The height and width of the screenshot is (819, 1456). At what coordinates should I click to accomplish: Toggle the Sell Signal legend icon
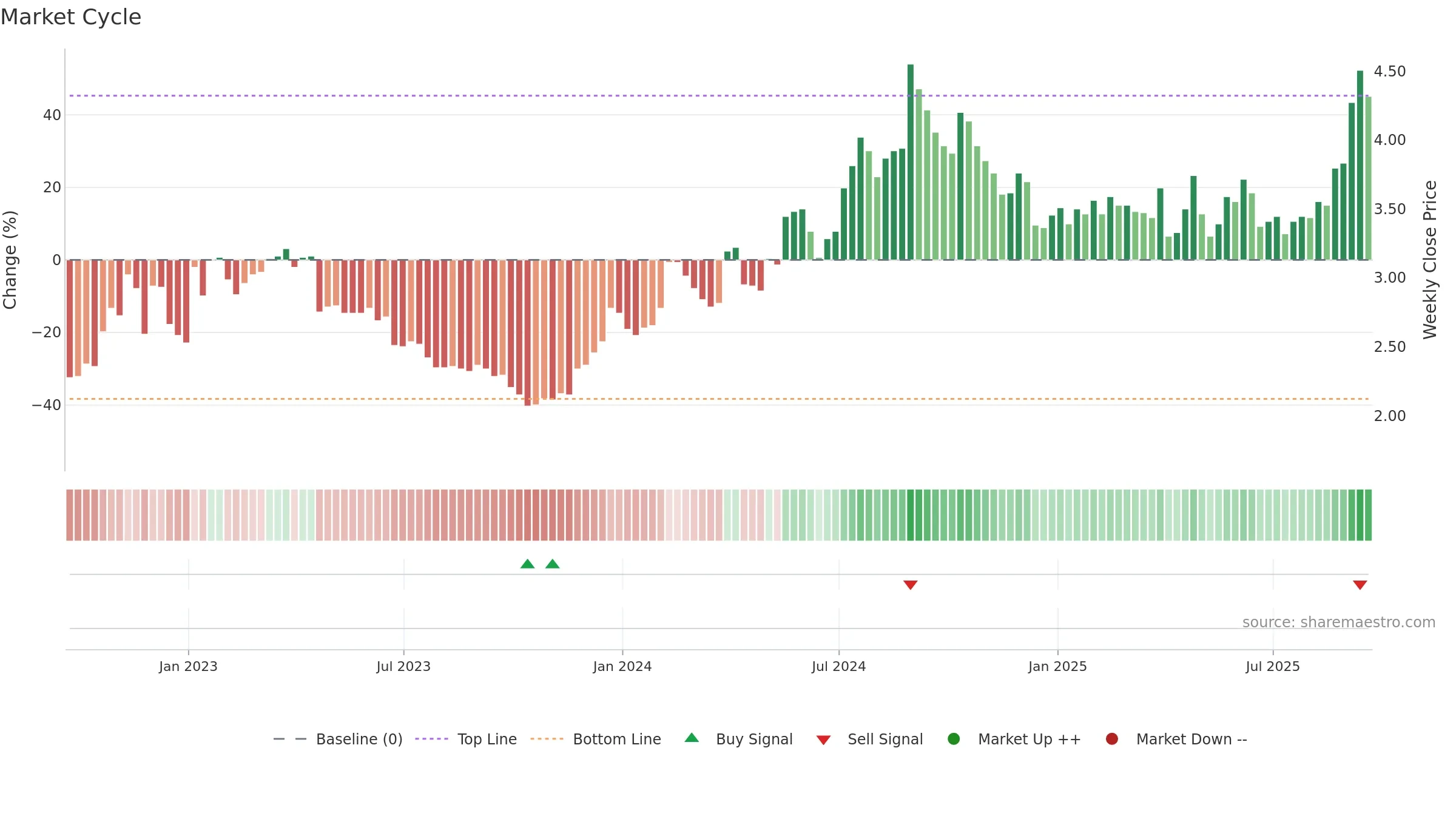pos(823,740)
